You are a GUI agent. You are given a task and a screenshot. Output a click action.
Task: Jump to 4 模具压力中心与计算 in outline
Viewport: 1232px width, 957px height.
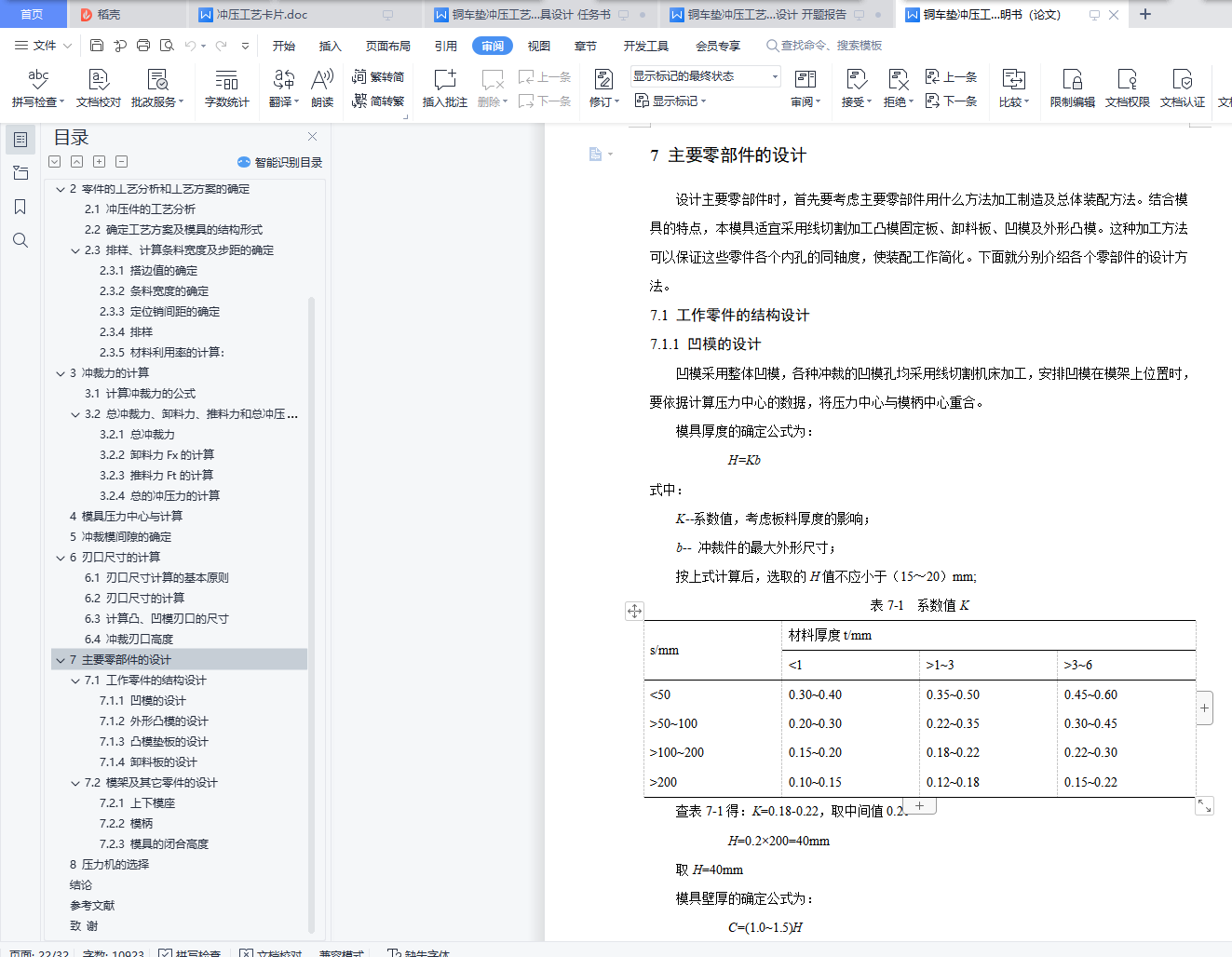[126, 517]
